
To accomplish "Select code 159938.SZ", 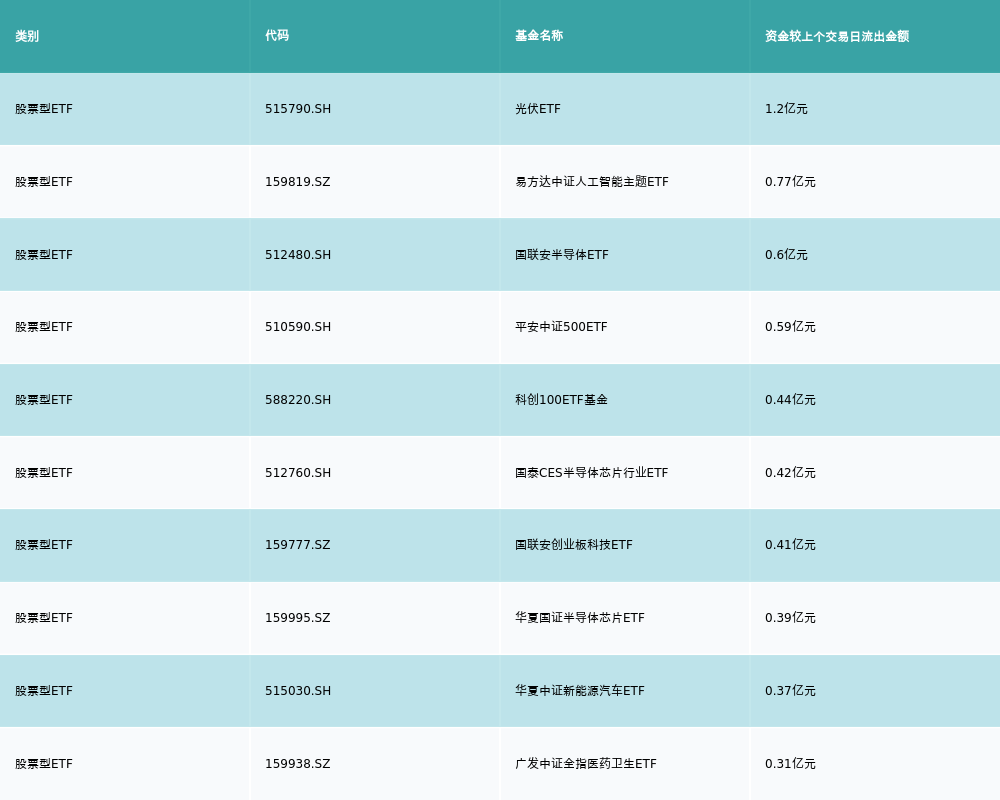I will (x=298, y=764).
